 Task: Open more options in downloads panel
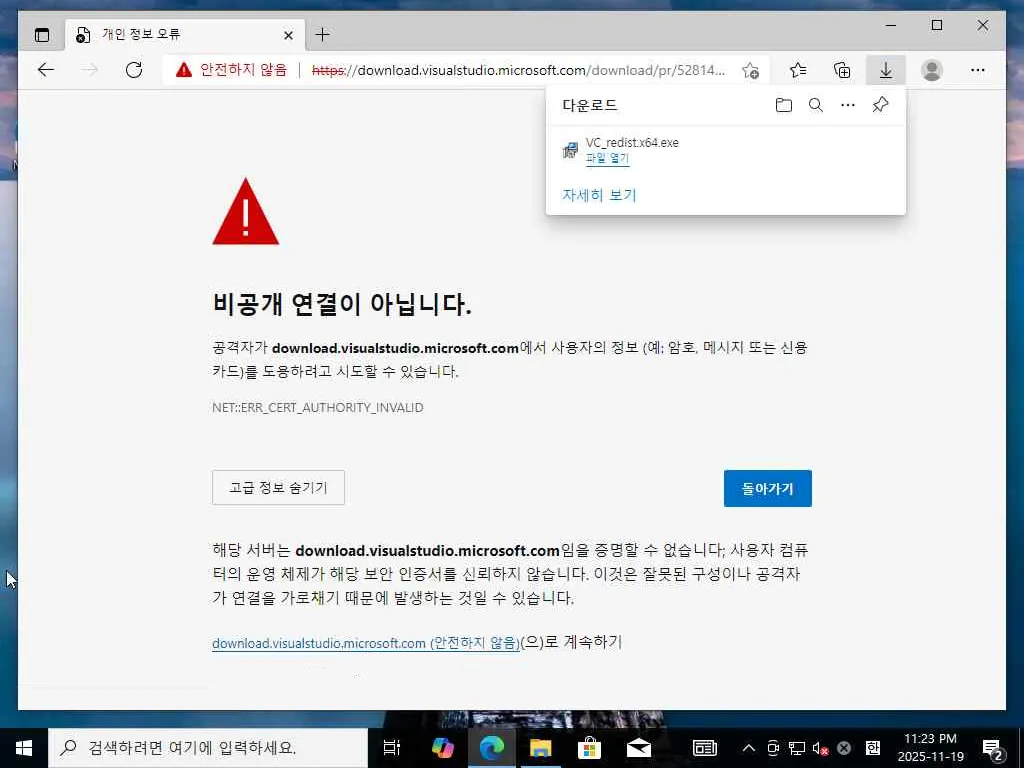[848, 105]
